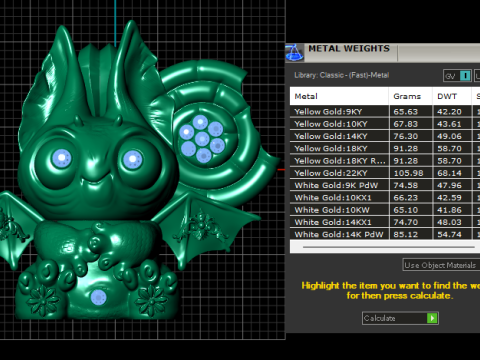
Task: Select the White Gold:10KX1 row
Action: pyautogui.click(x=385, y=198)
